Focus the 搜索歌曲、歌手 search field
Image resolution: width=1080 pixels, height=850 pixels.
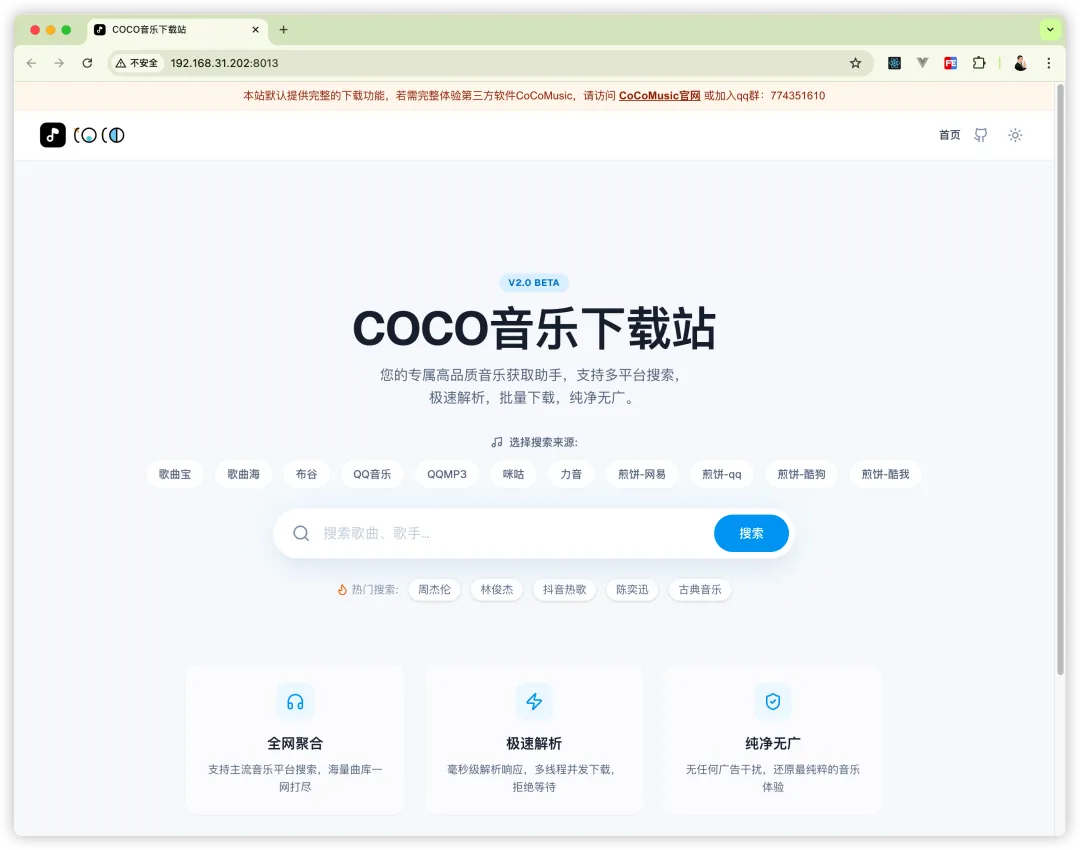coord(513,533)
